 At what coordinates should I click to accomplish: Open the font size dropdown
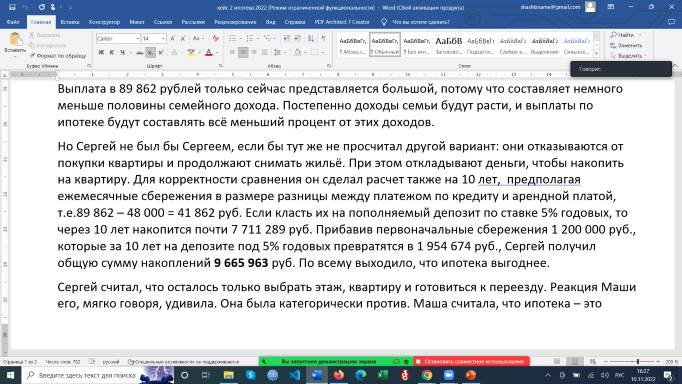[163, 39]
